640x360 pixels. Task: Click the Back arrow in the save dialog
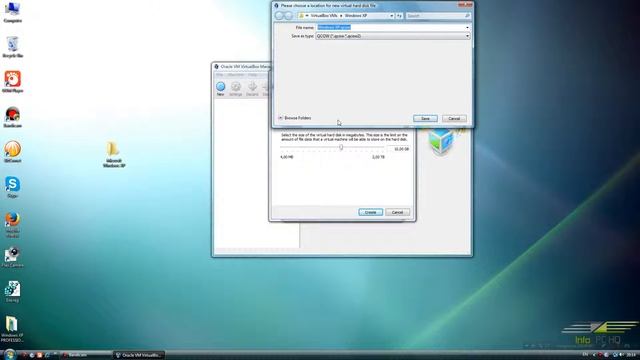tap(280, 16)
